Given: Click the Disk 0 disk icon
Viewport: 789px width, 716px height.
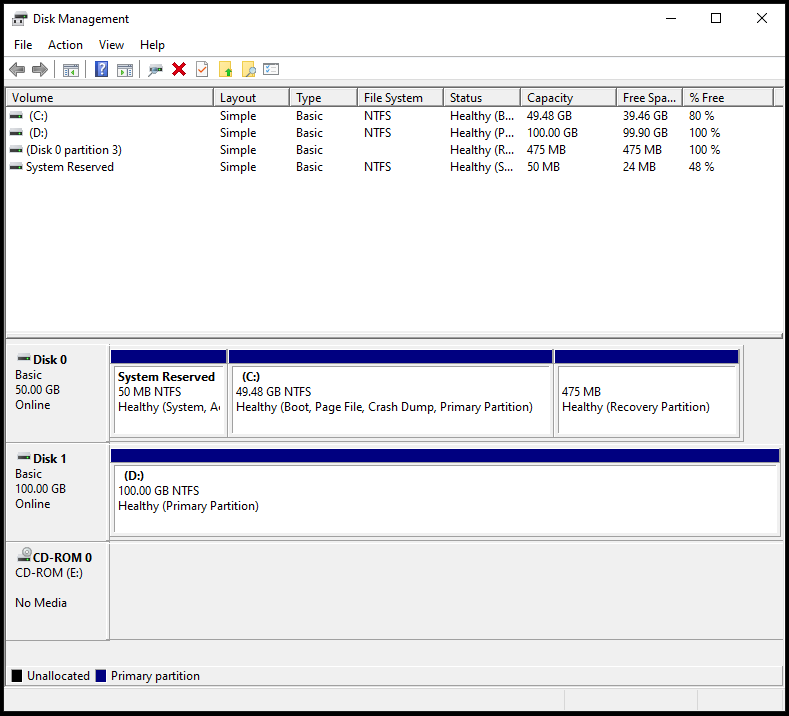Looking at the screenshot, I should click(24, 358).
